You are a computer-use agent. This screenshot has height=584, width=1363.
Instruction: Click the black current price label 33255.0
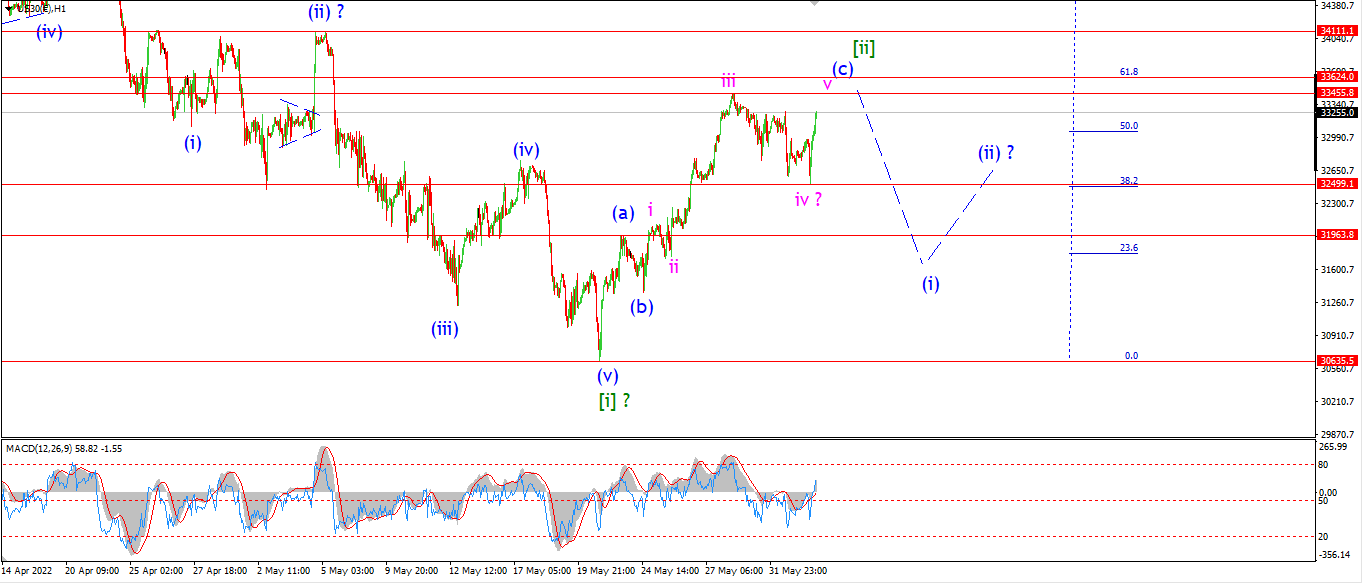pos(1338,113)
